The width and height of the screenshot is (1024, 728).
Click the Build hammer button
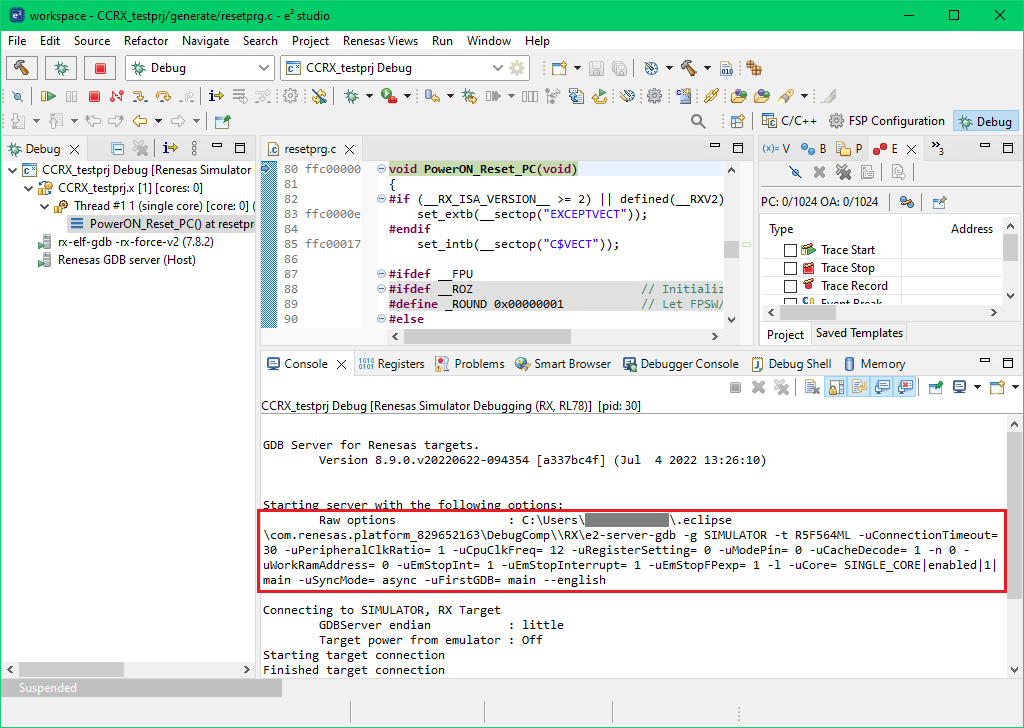[21, 68]
